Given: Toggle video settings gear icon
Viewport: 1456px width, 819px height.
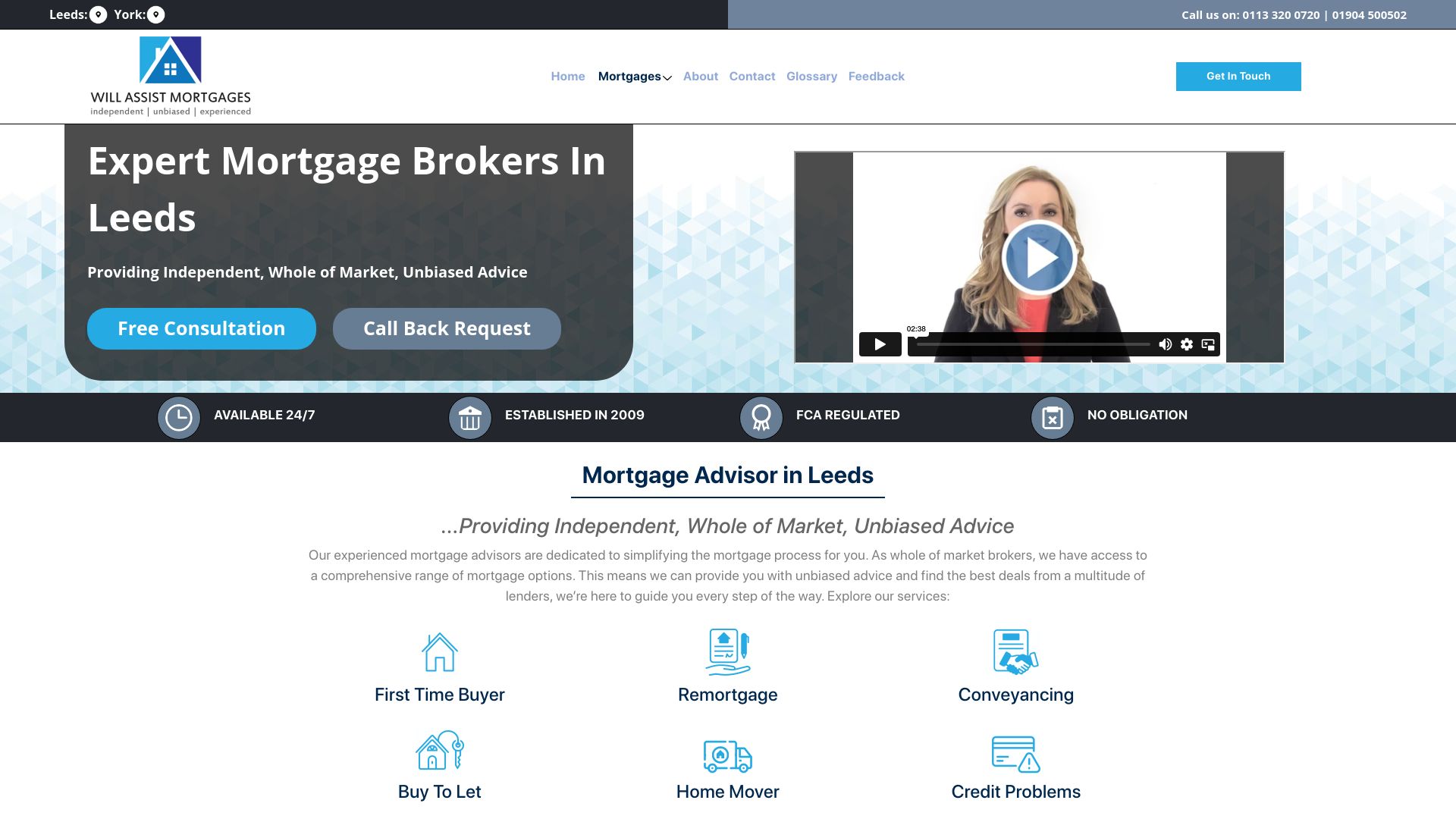Looking at the screenshot, I should [1187, 344].
